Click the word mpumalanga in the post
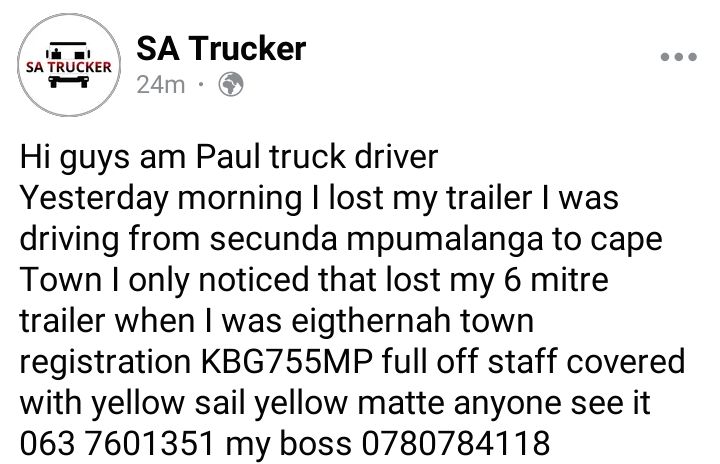This screenshot has width=720, height=464. (444, 241)
